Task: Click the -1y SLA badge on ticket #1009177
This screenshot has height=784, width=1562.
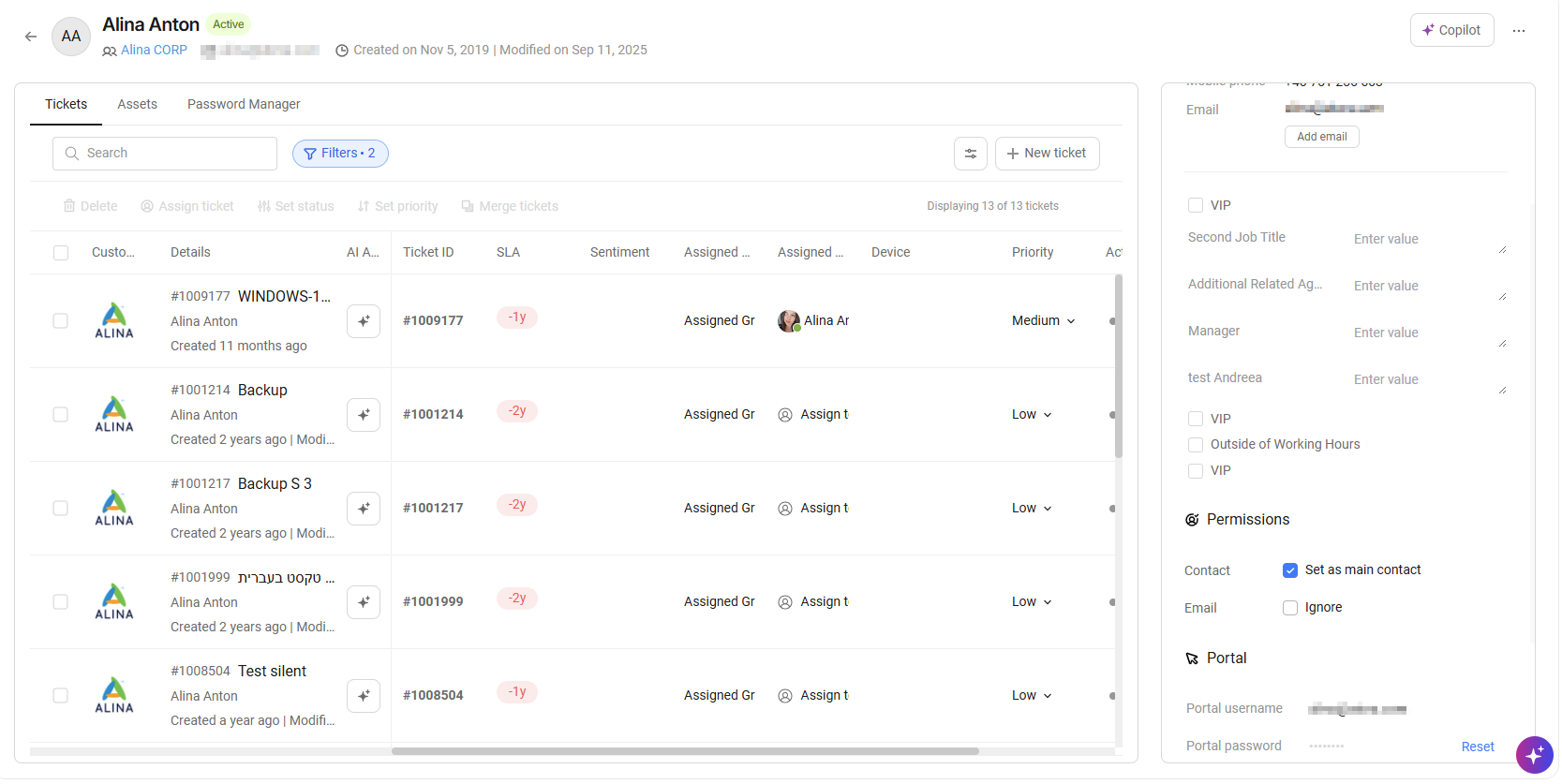Action: (517, 318)
